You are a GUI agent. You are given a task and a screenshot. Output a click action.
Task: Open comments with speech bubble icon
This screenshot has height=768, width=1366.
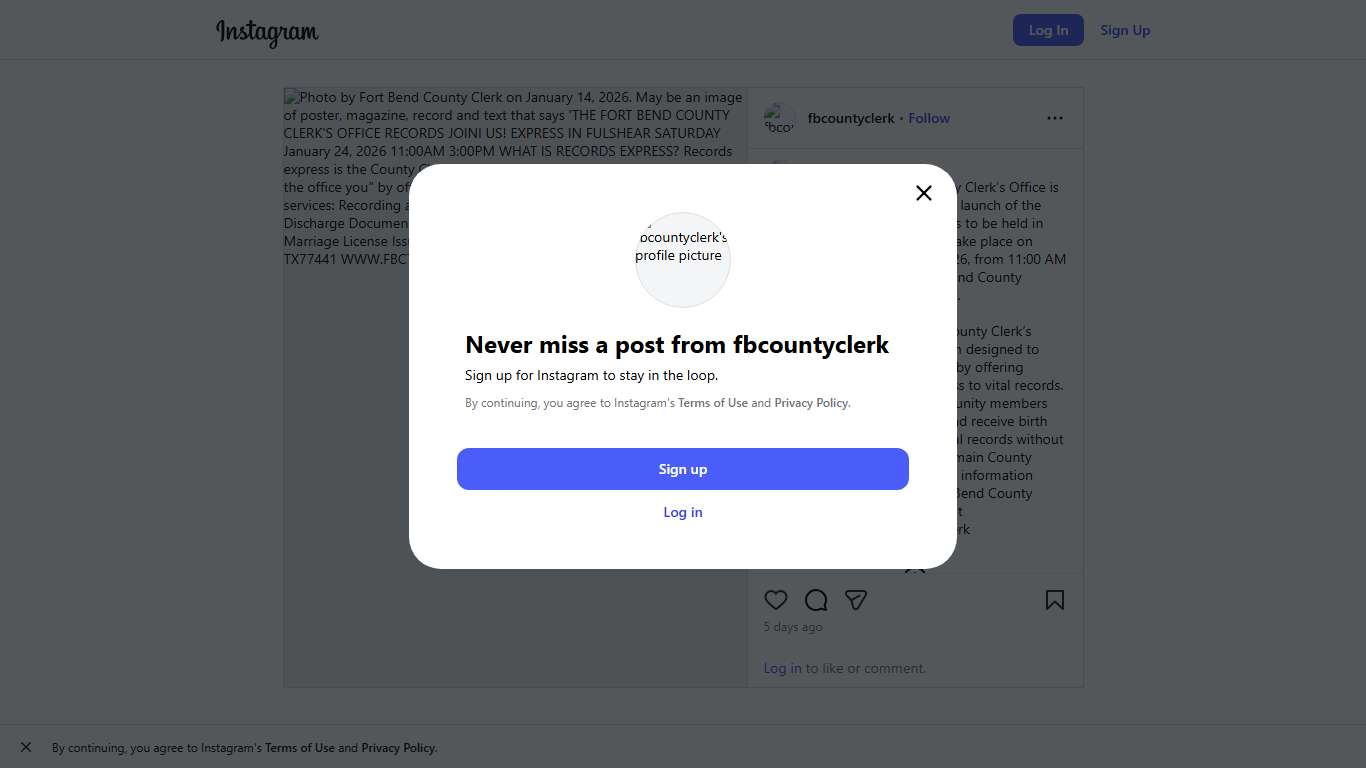click(816, 600)
